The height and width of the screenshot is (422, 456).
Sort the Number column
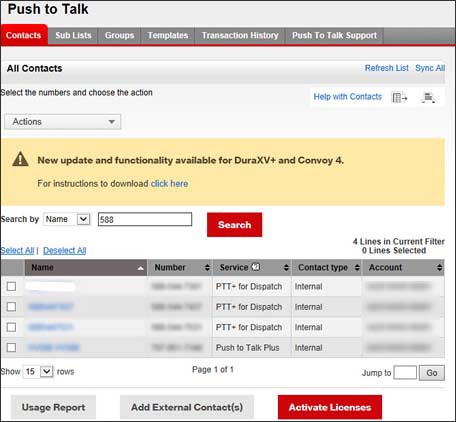point(207,267)
